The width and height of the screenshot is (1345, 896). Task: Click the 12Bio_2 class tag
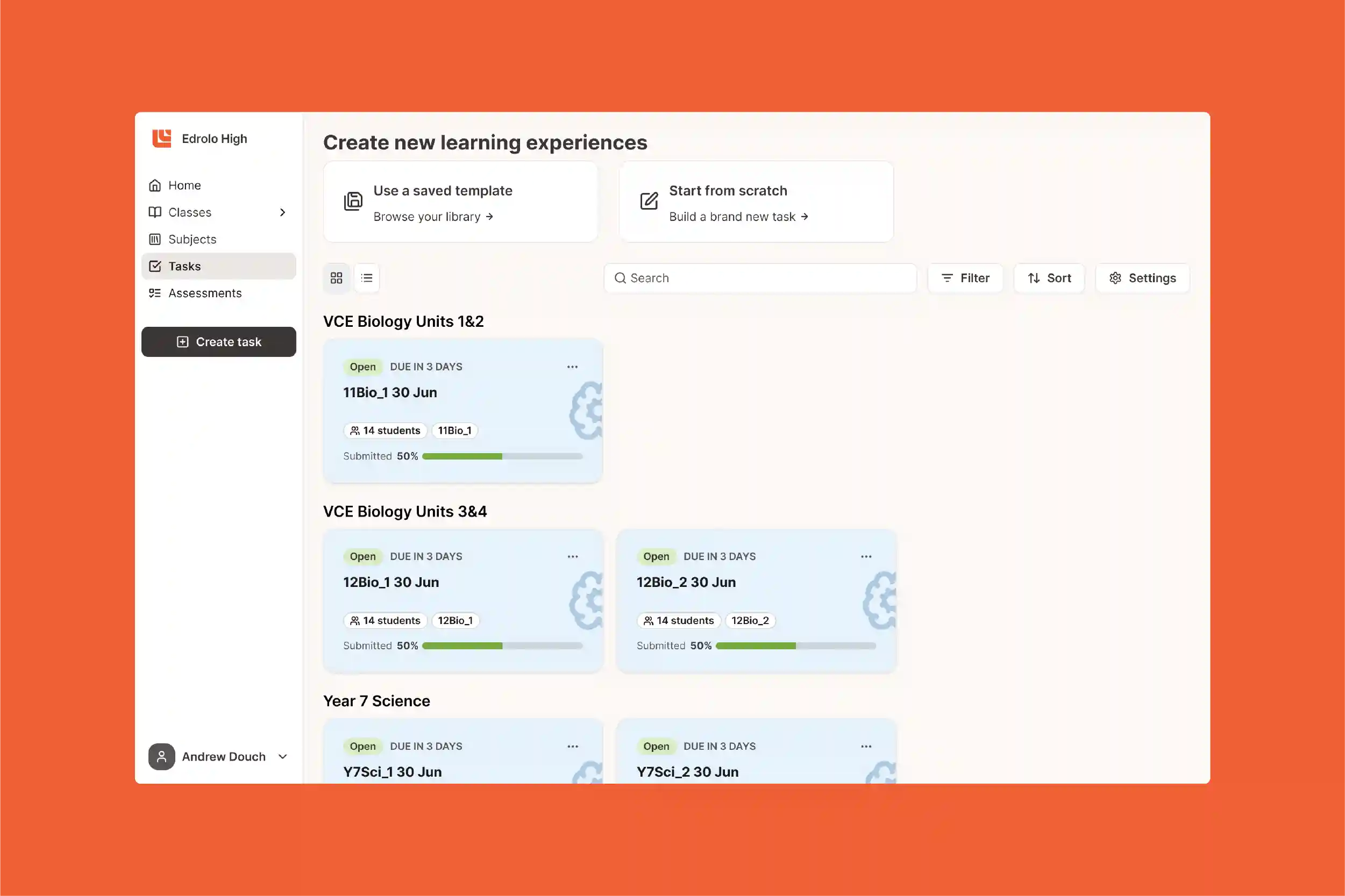point(750,621)
